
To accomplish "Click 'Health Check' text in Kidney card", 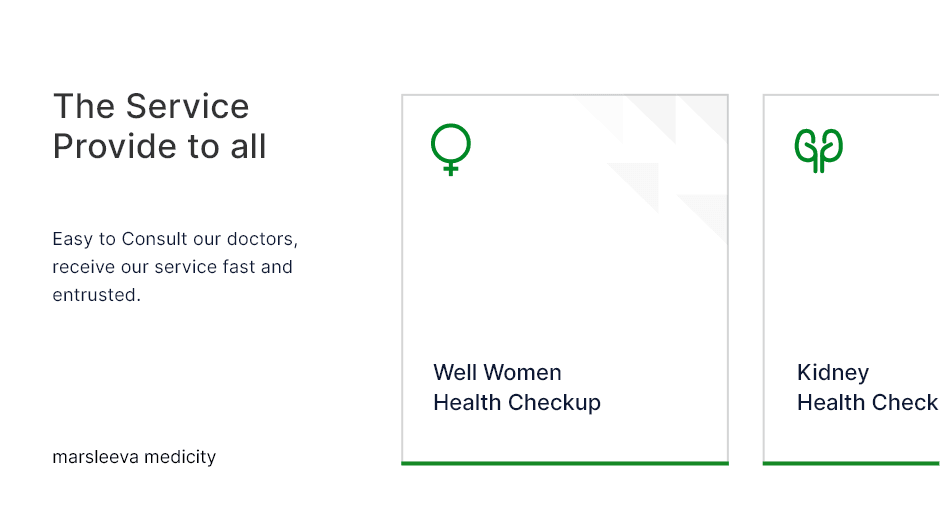I will (x=867, y=403).
